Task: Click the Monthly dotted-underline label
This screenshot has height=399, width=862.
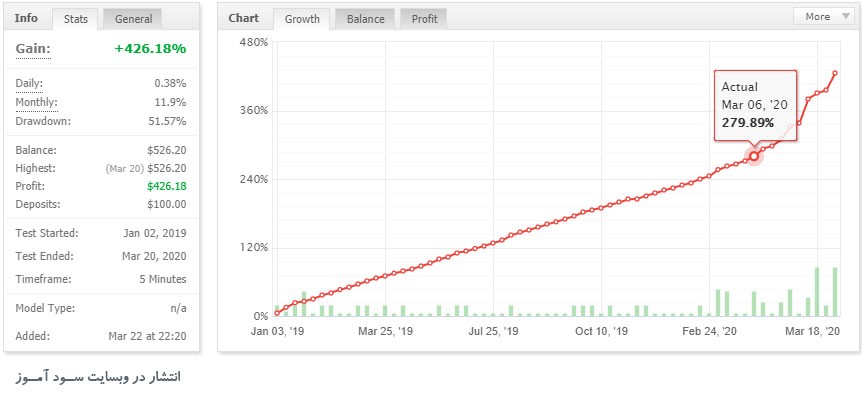Action: click(36, 103)
